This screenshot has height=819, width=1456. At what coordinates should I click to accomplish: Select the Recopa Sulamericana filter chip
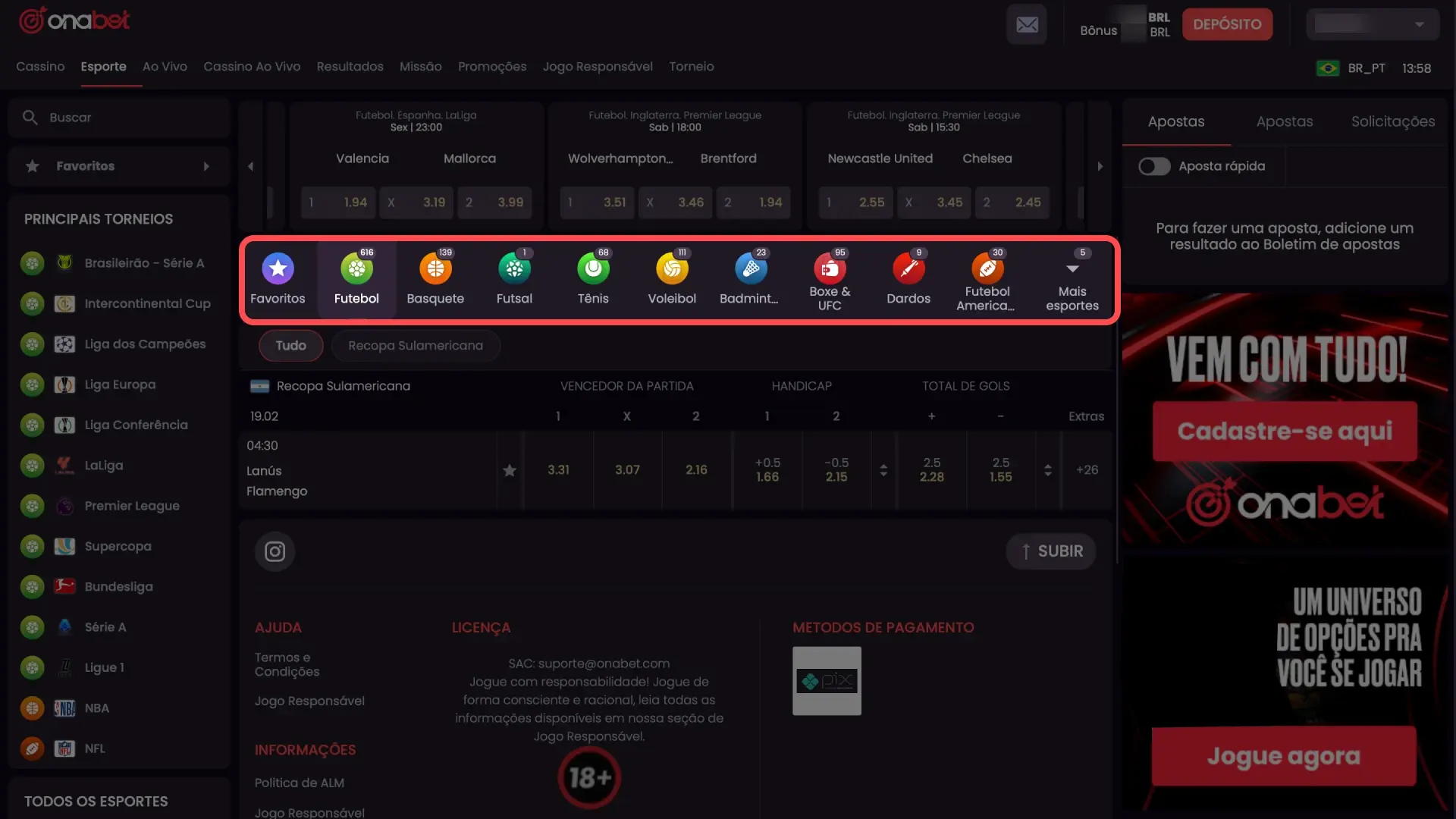(416, 346)
